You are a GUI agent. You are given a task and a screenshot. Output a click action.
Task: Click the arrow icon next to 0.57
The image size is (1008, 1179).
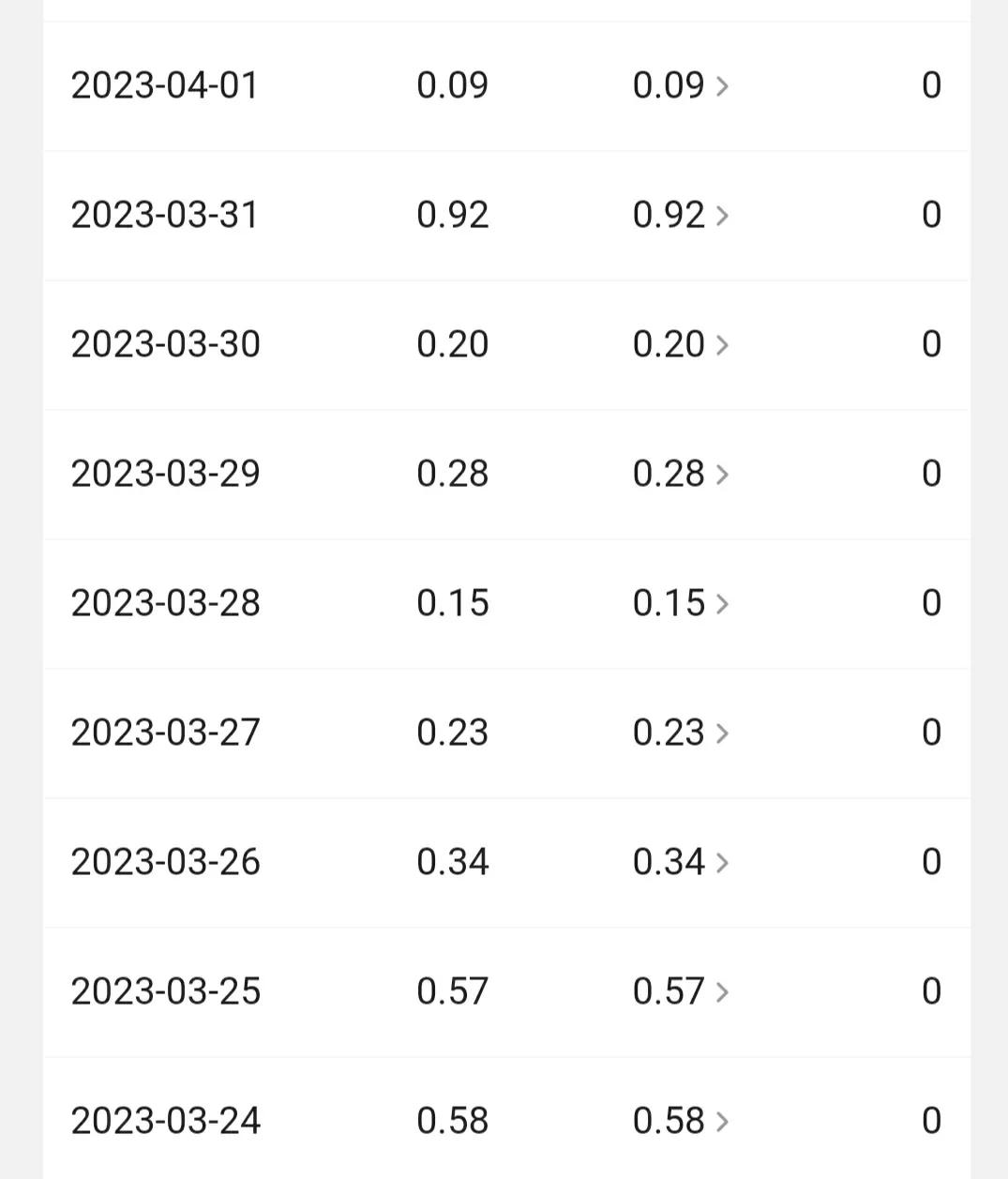click(722, 992)
